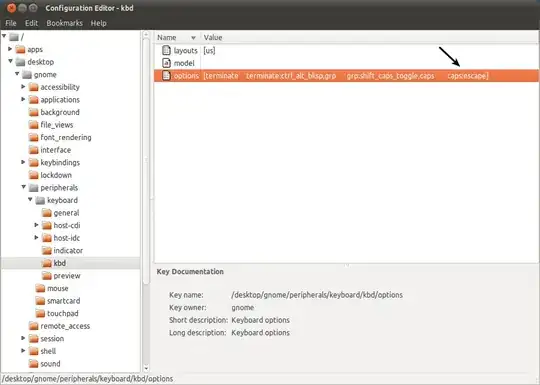Click the mouse folder icon

tap(40, 288)
